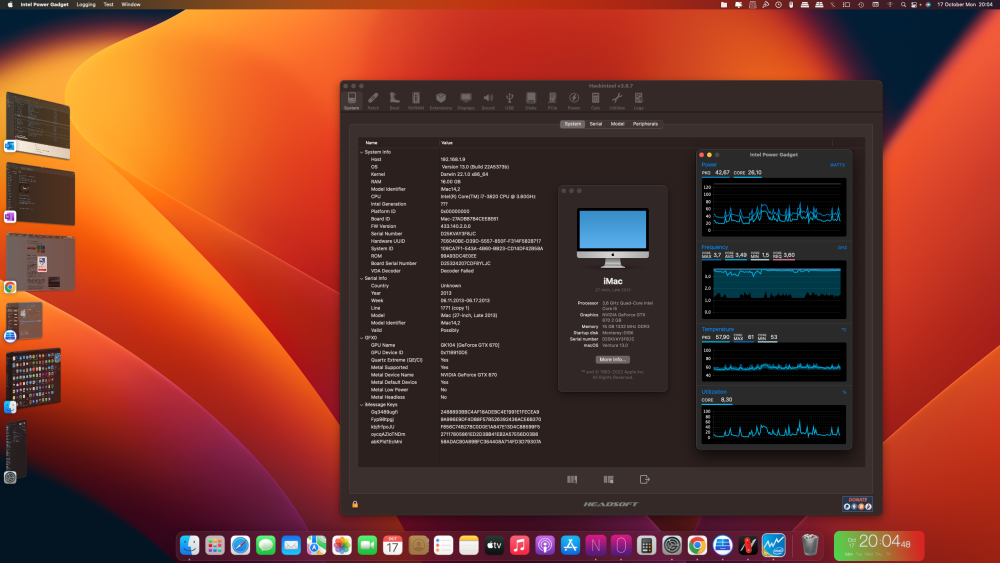Select the System tab in segmented control

(573, 124)
